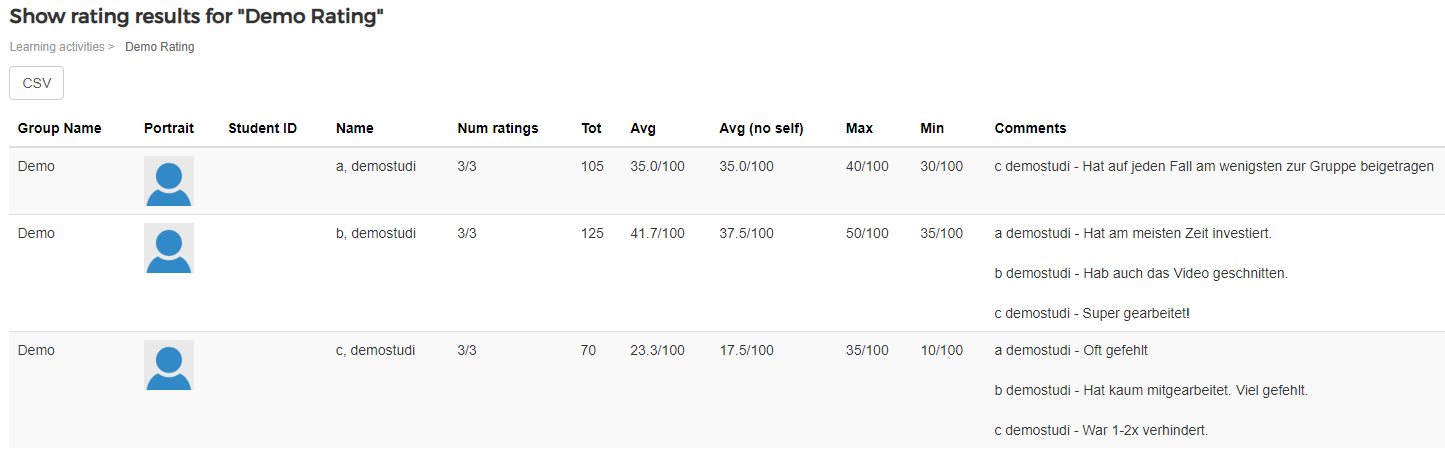Click the CSV export button
The width and height of the screenshot is (1445, 460).
click(36, 83)
